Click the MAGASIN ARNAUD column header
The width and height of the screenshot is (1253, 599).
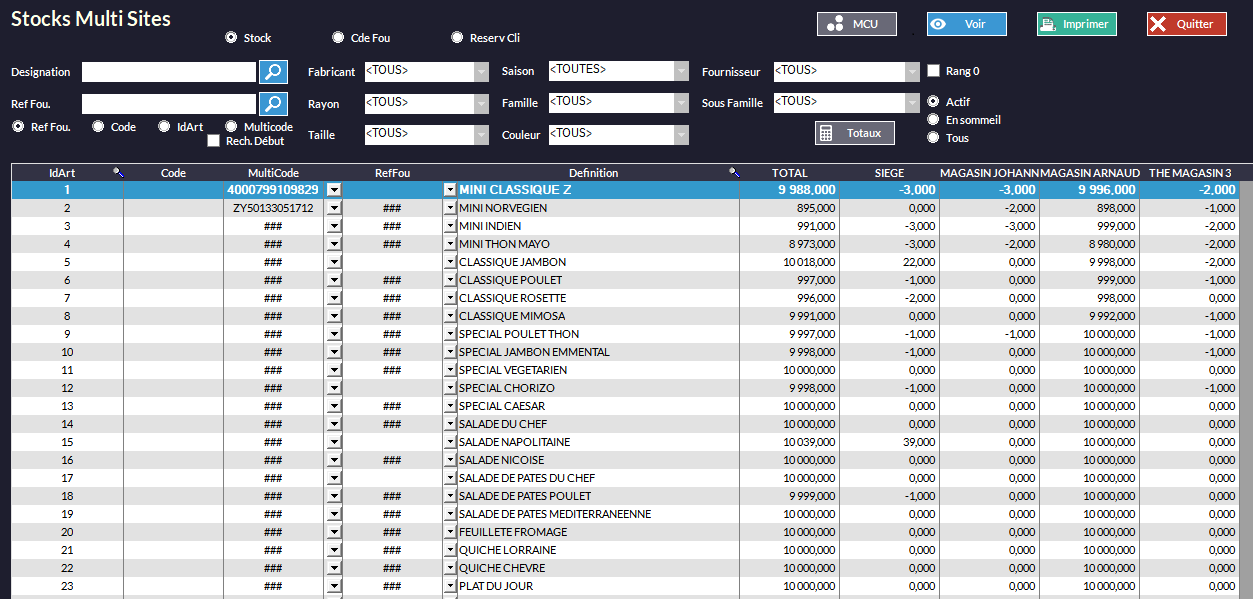(1089, 173)
